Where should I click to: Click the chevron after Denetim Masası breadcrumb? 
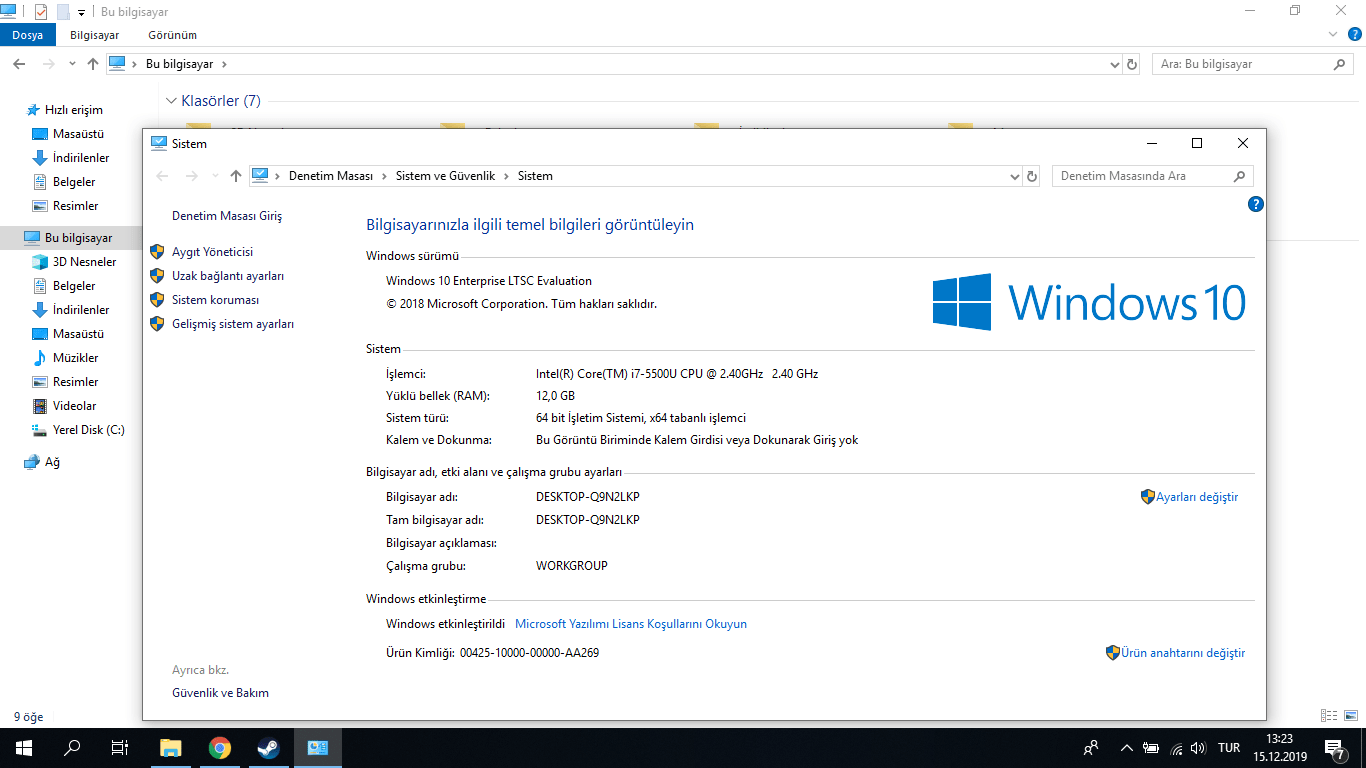coord(383,176)
